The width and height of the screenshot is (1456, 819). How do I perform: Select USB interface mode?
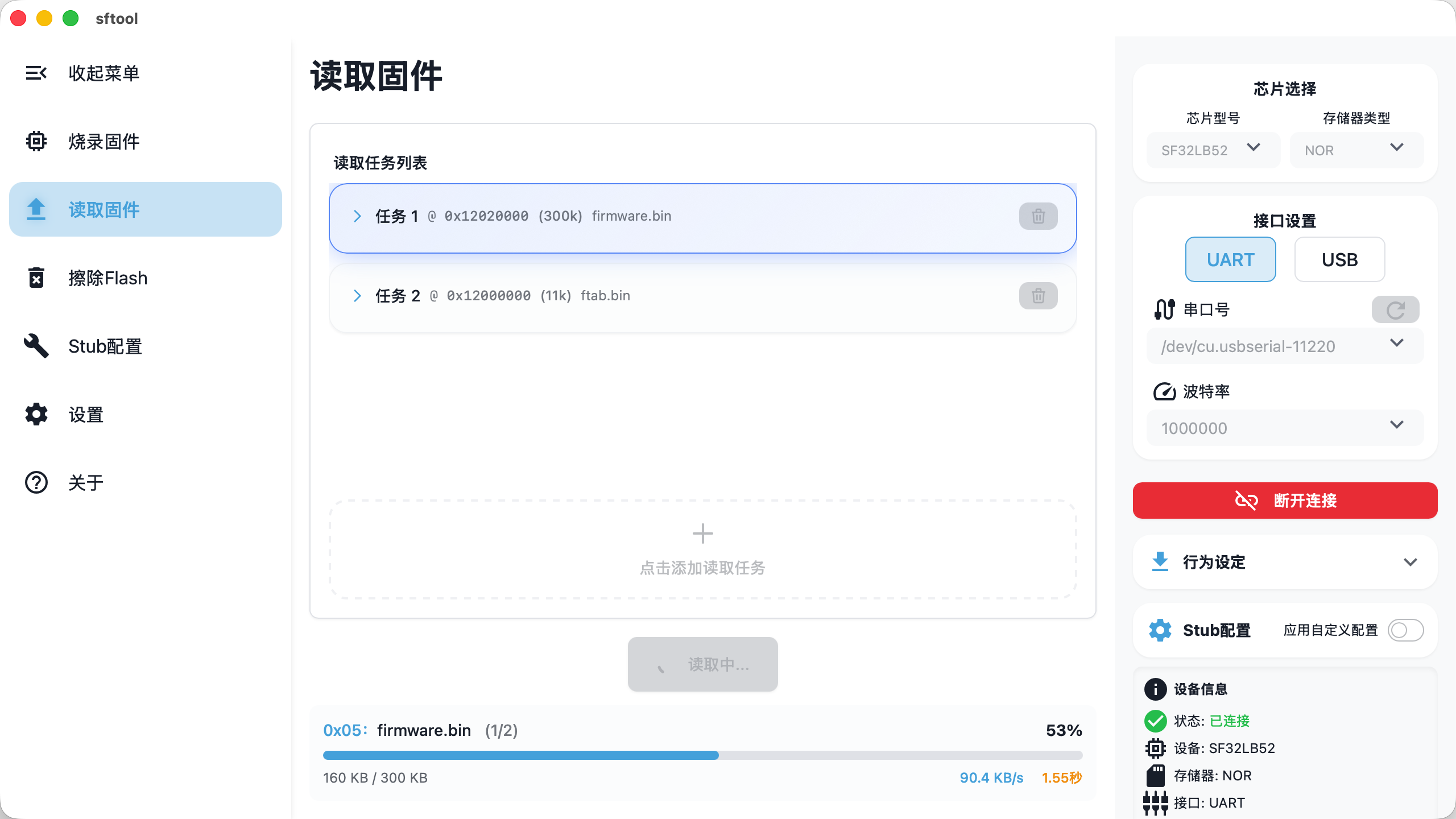pyautogui.click(x=1339, y=259)
